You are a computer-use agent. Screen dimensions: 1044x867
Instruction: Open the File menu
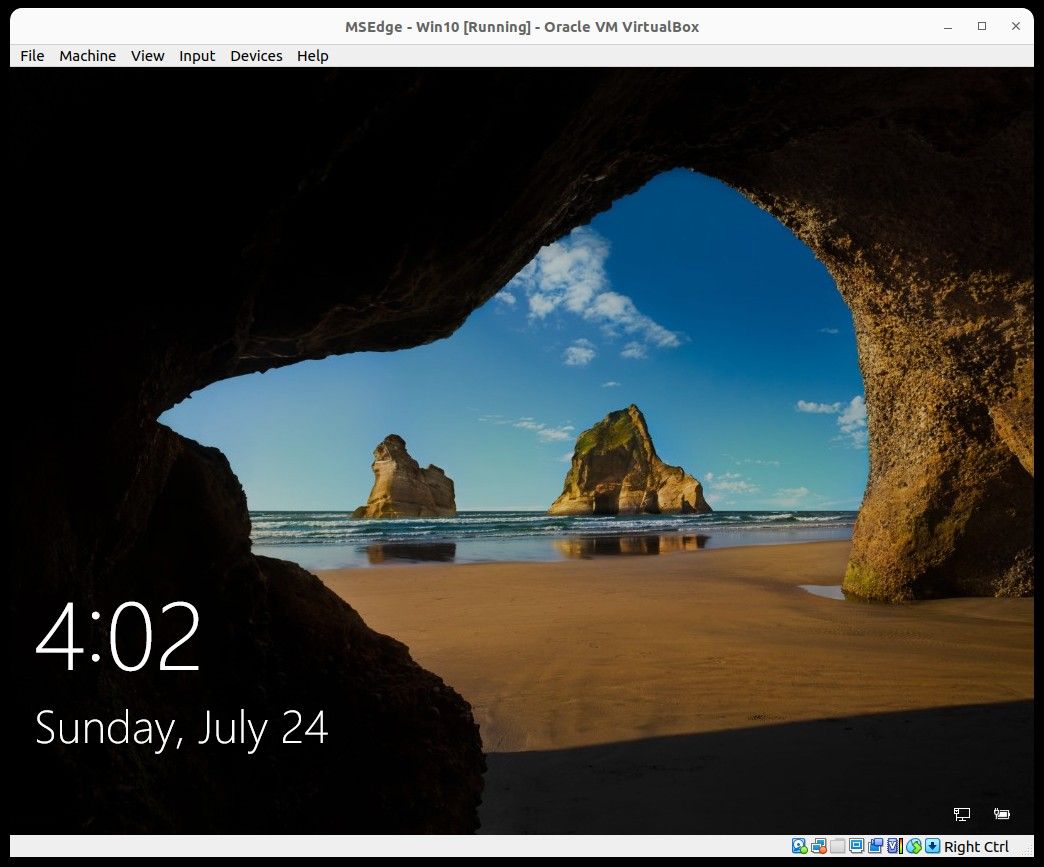tap(31, 56)
